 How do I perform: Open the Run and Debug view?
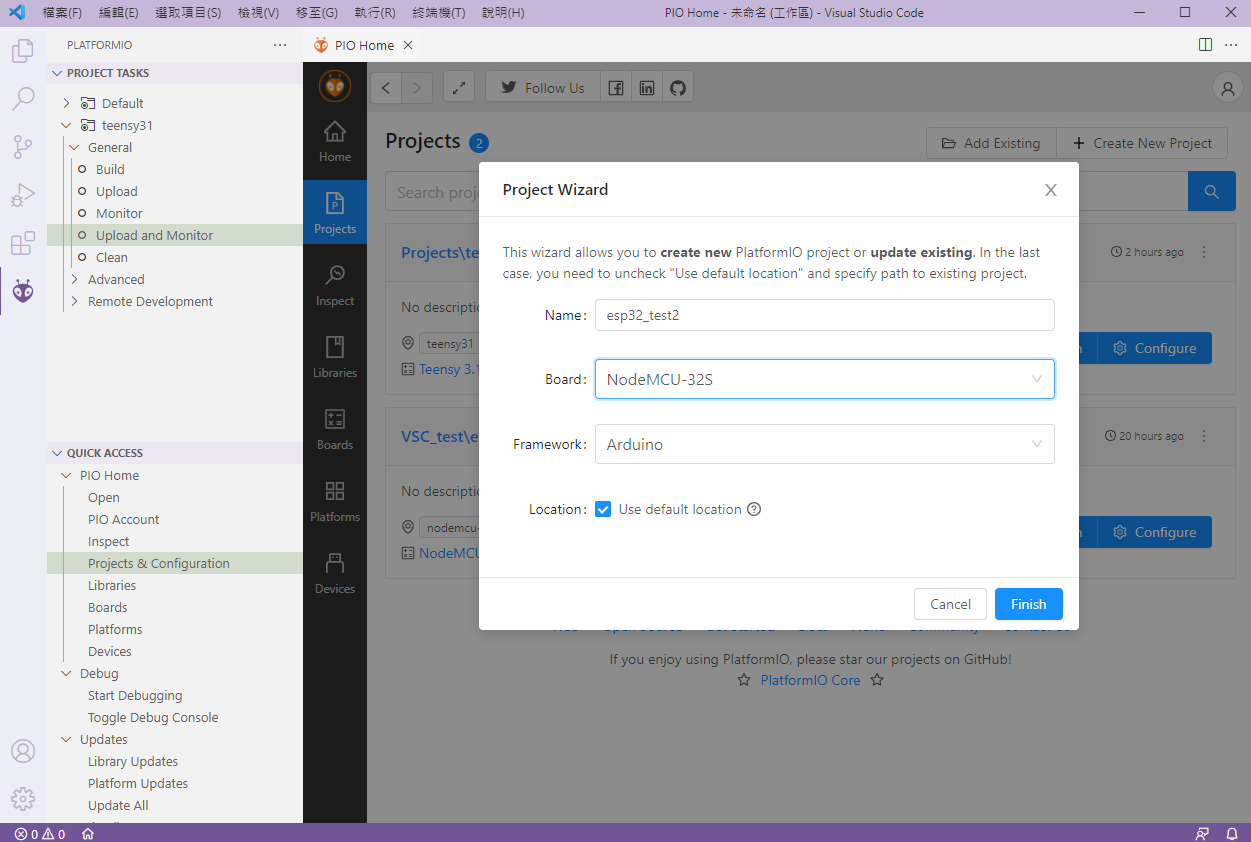pyautogui.click(x=23, y=195)
